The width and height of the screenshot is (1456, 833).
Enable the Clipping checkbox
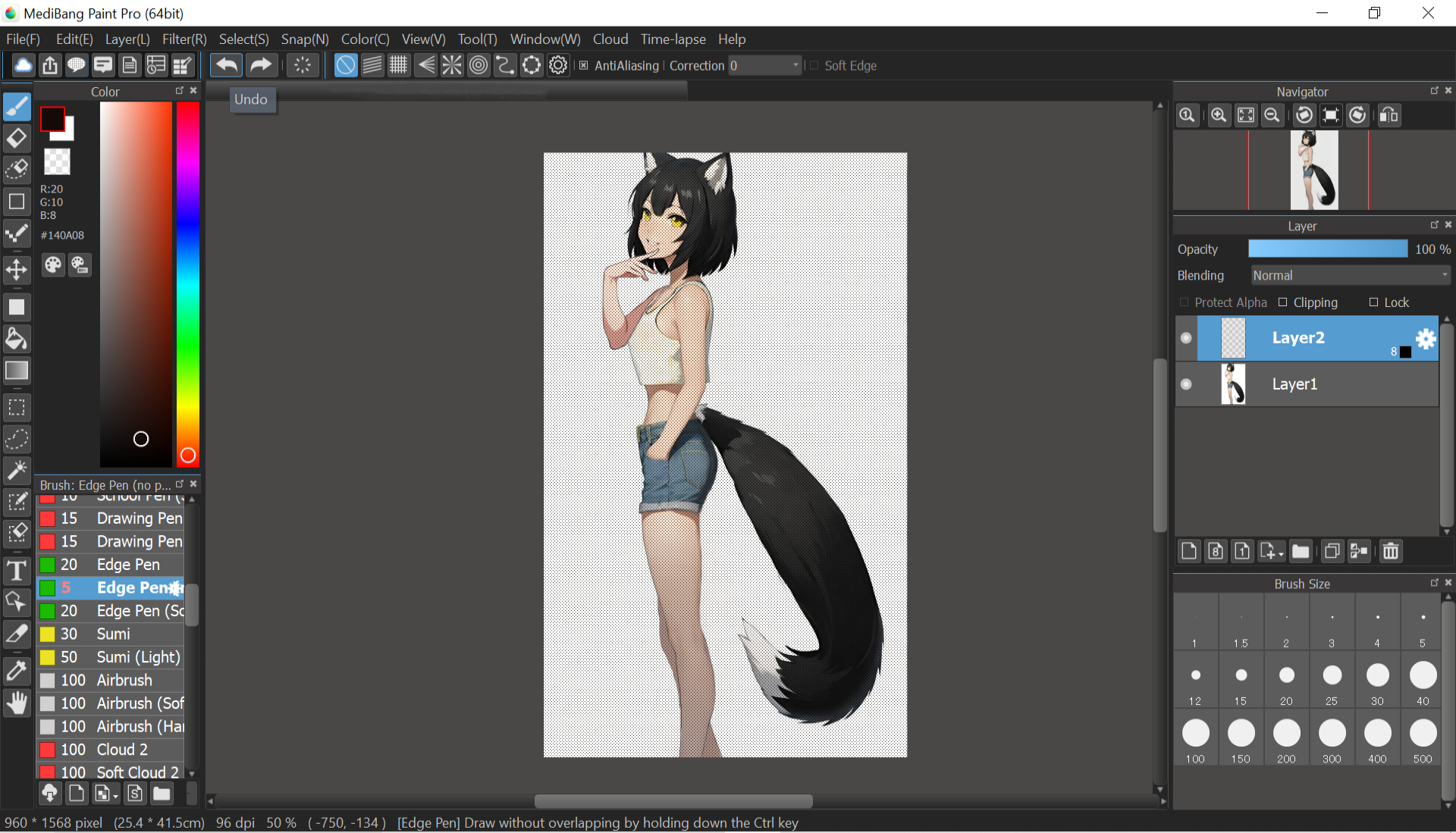click(x=1283, y=302)
